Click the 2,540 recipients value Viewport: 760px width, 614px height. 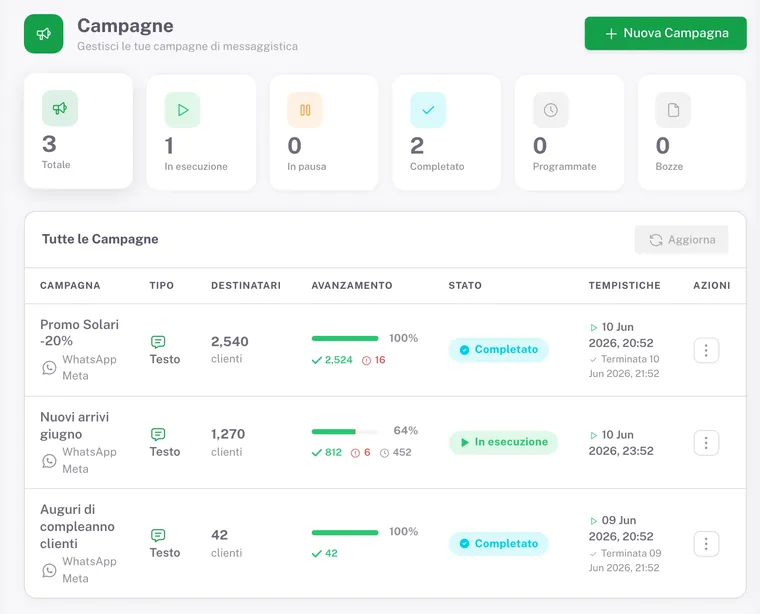(x=230, y=342)
